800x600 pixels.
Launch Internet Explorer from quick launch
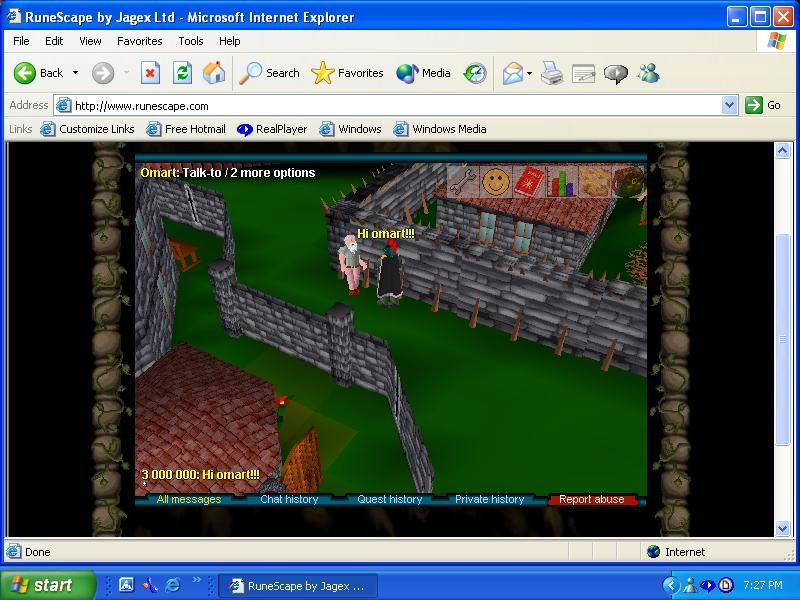[173, 585]
